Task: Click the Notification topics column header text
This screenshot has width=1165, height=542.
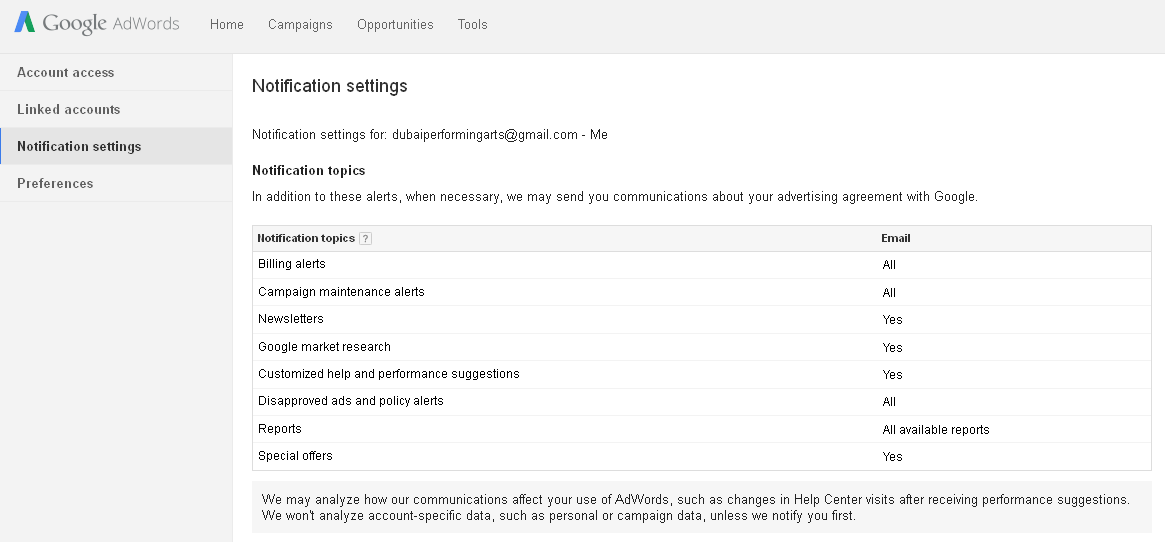Action: point(306,239)
